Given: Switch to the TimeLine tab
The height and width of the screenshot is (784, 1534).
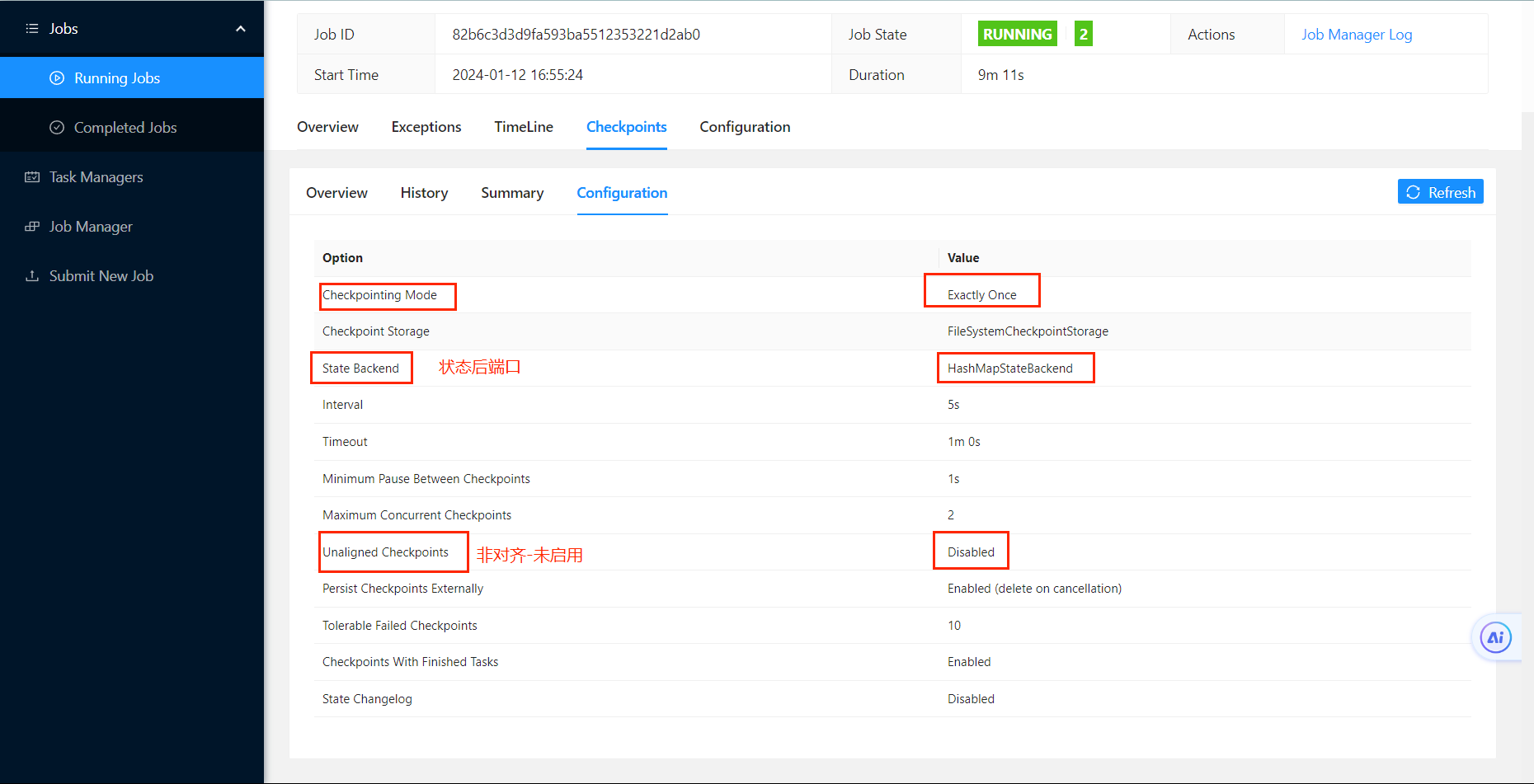Looking at the screenshot, I should [x=524, y=127].
